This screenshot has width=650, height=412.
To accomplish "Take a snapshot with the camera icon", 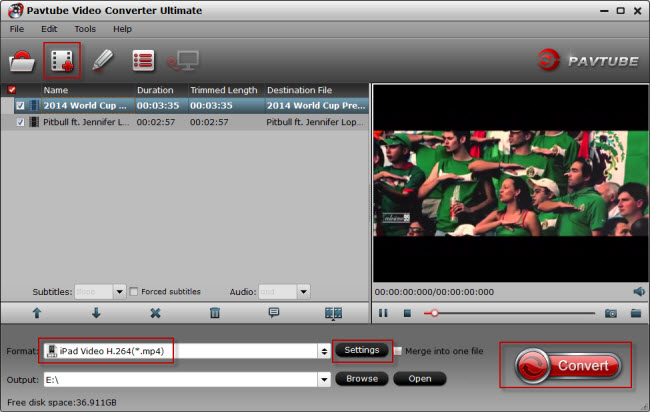I will point(610,313).
